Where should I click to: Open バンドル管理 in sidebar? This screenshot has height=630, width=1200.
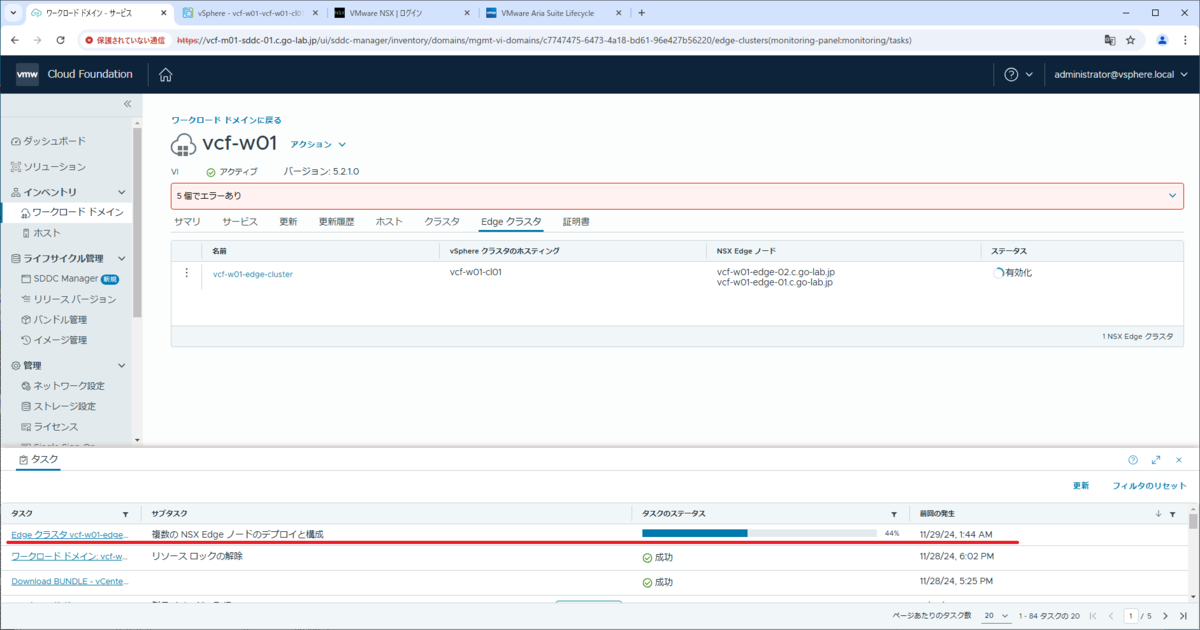(60, 319)
